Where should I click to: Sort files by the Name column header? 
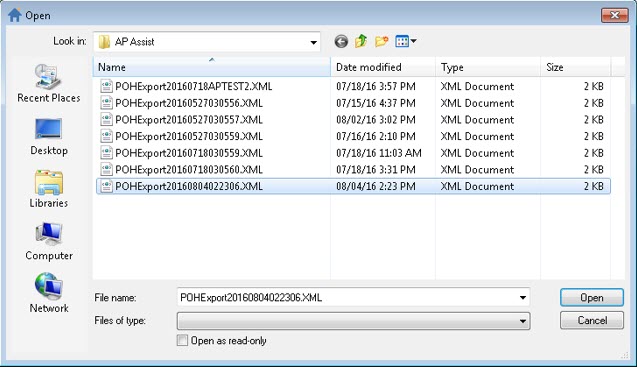click(x=212, y=67)
